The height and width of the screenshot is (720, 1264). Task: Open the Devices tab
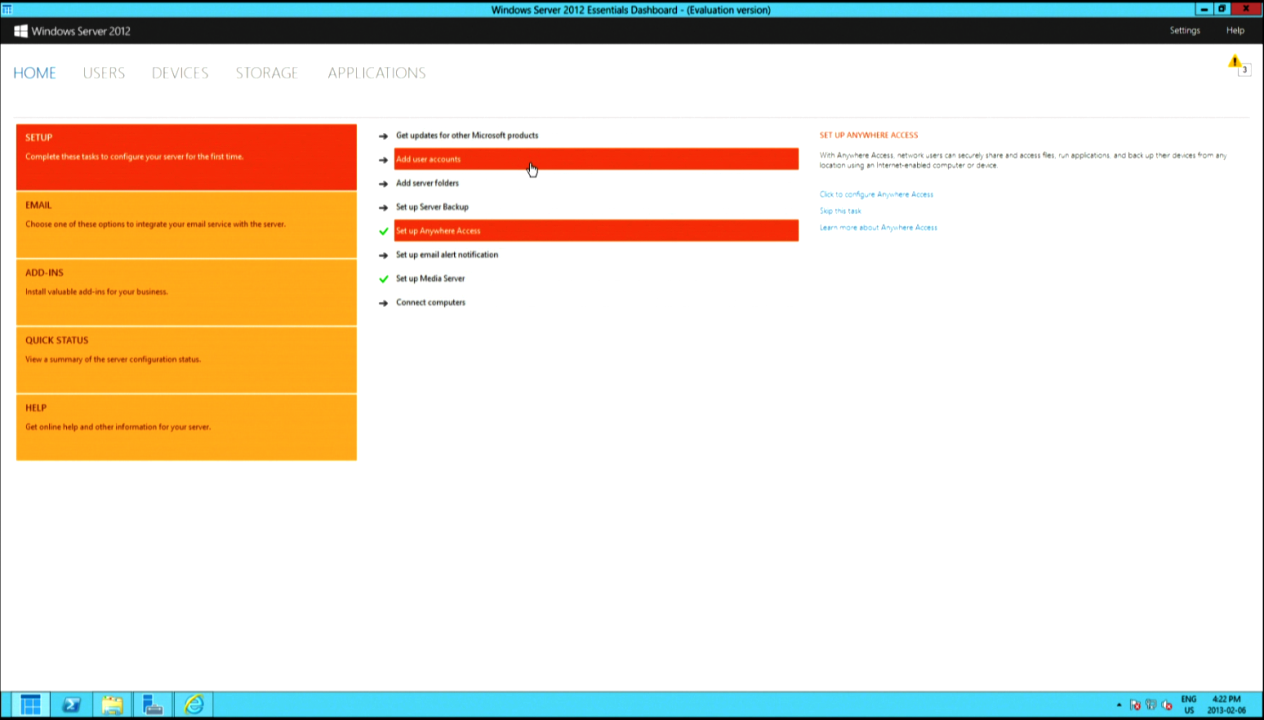(x=180, y=73)
